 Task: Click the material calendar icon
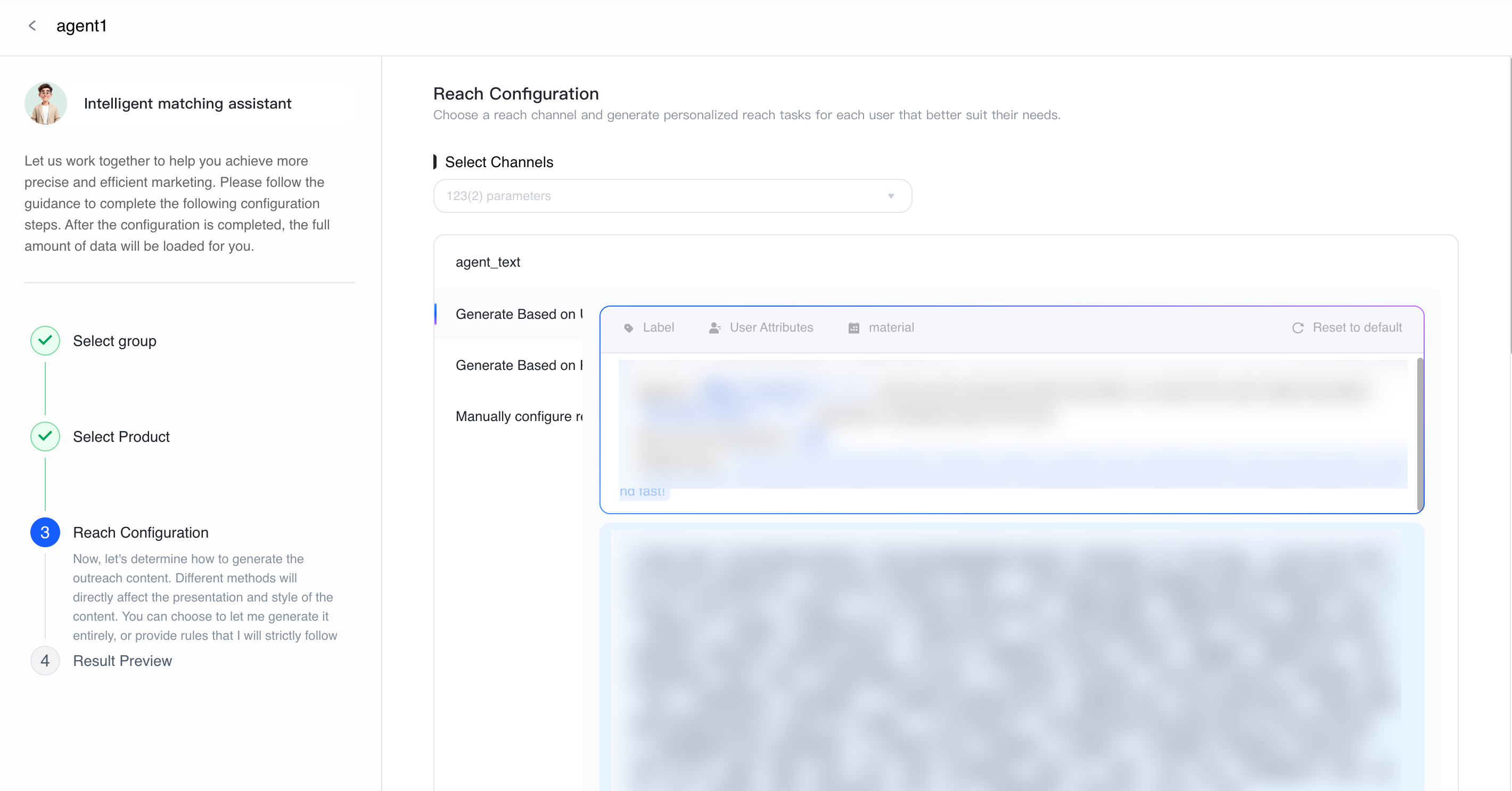click(x=854, y=328)
